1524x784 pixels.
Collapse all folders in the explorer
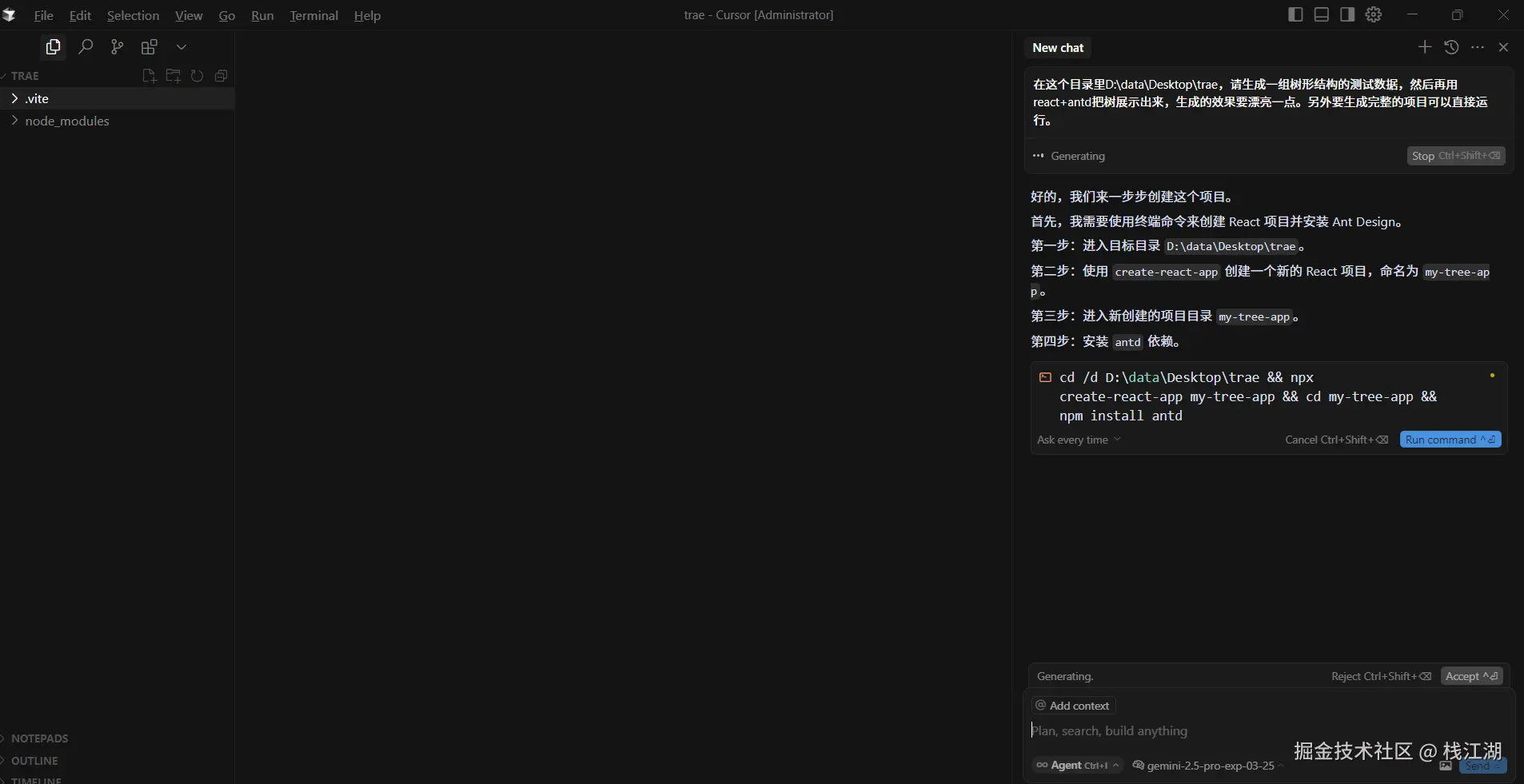coord(221,76)
